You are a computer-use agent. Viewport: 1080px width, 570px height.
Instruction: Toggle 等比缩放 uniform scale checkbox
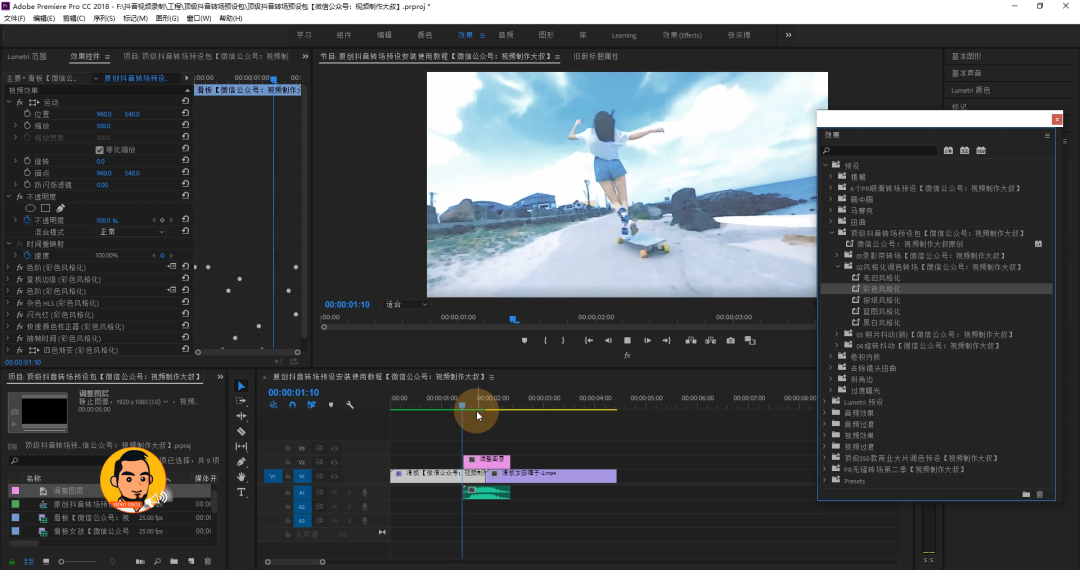coord(99,149)
